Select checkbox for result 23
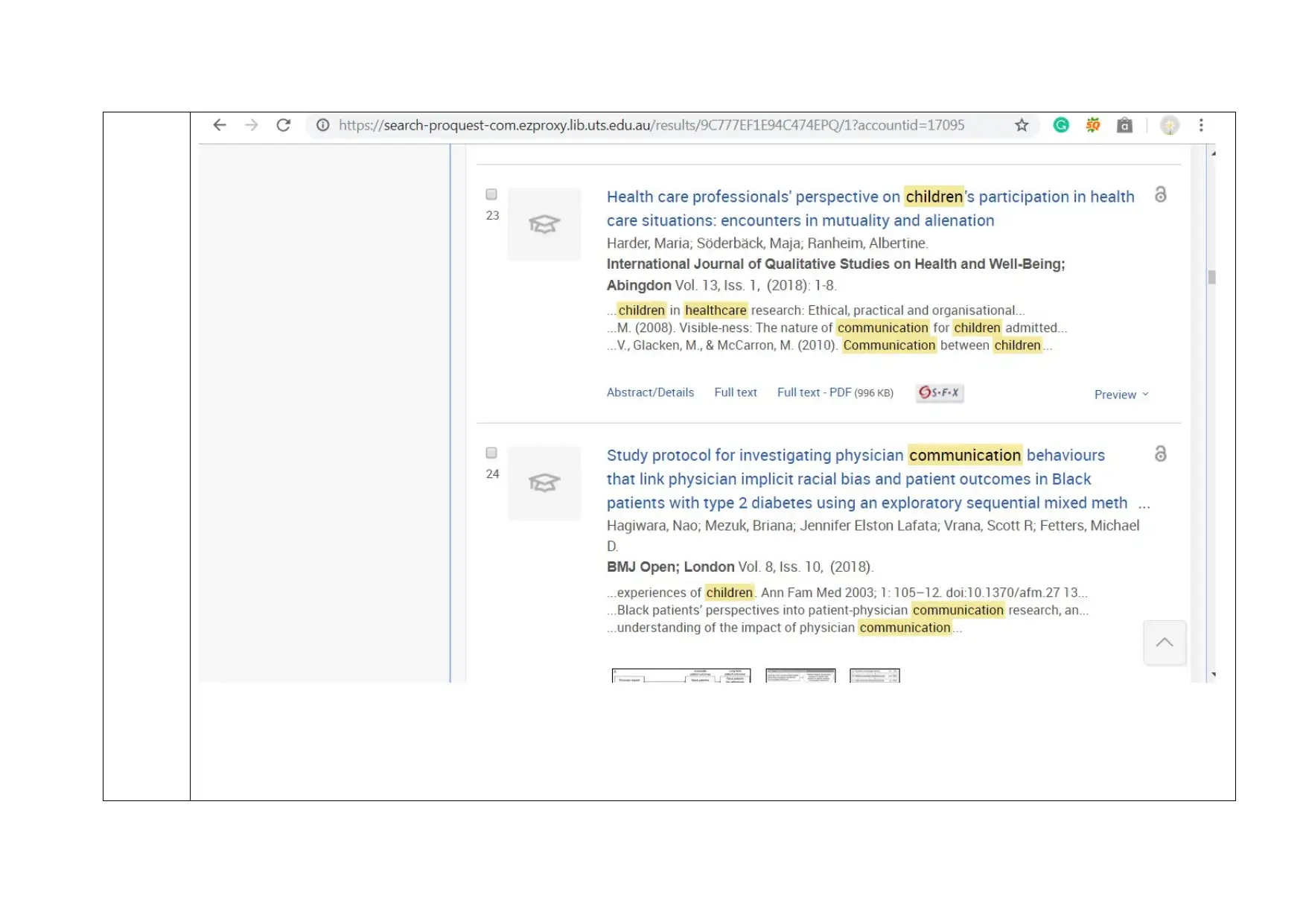The height and width of the screenshot is (924, 1306). coord(491,194)
